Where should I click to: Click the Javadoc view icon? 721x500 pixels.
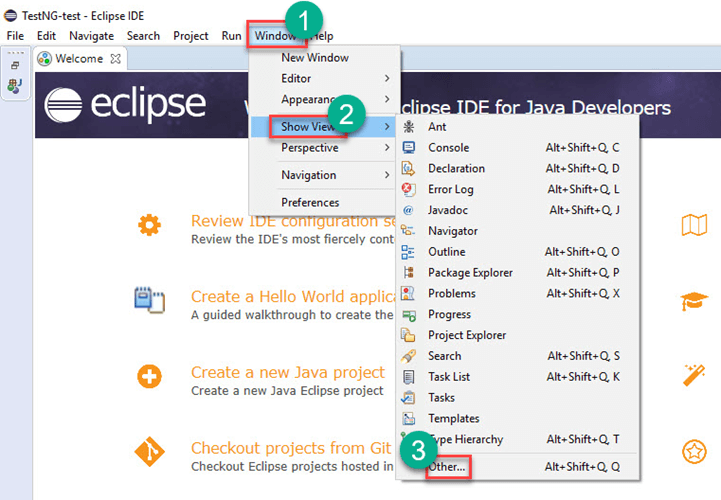(408, 210)
